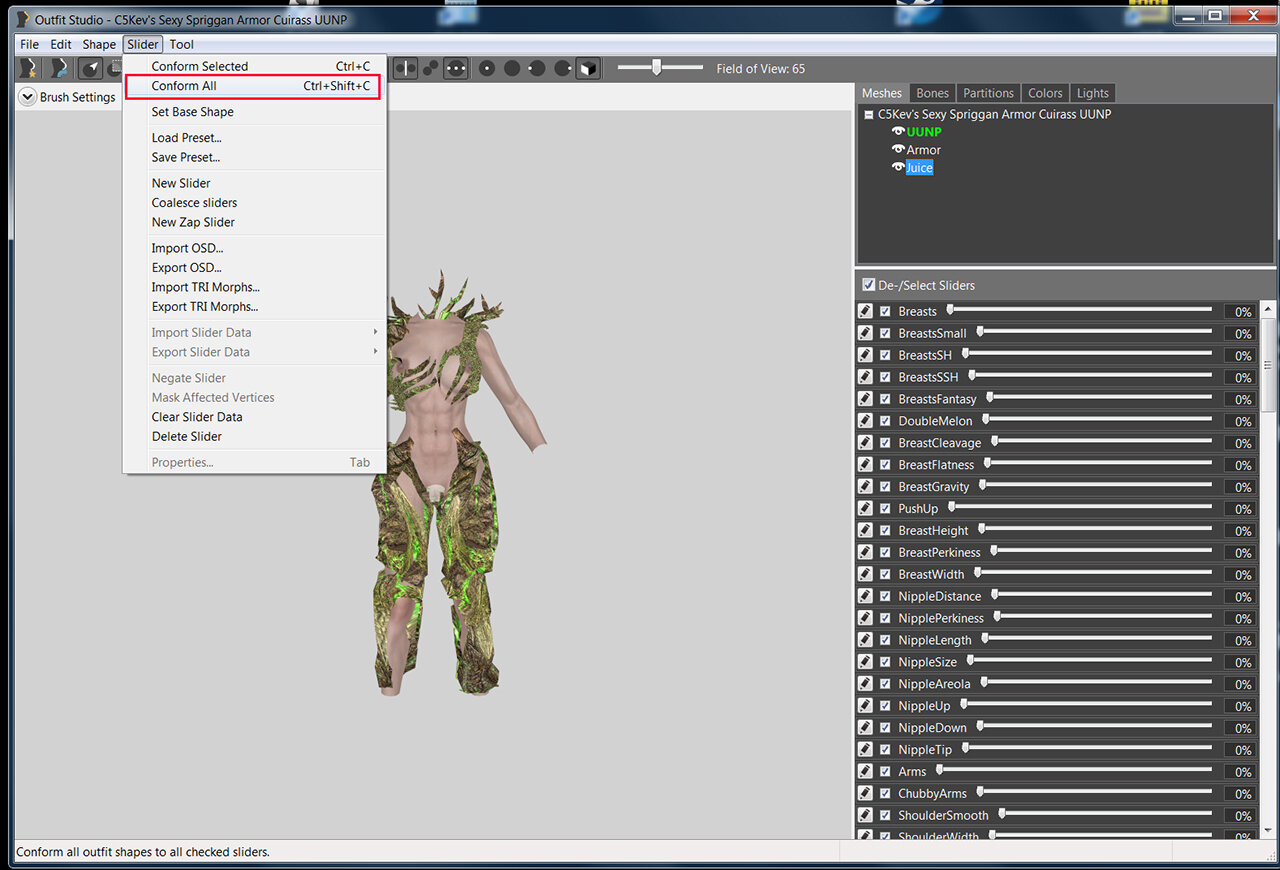Click the NippleTip percentage field

(x=1240, y=750)
